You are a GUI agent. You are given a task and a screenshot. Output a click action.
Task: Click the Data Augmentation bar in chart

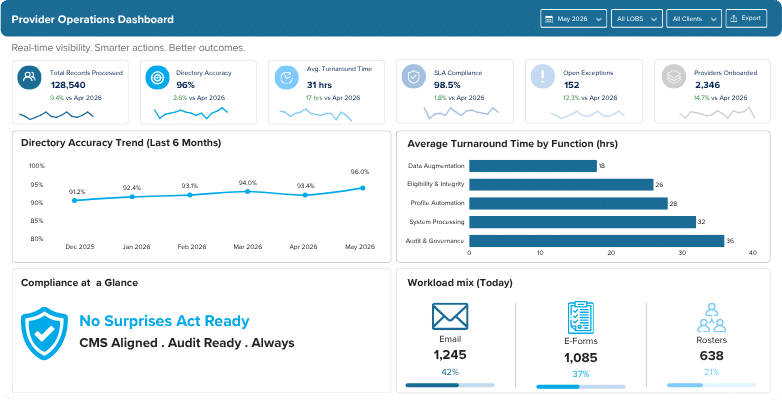point(533,166)
